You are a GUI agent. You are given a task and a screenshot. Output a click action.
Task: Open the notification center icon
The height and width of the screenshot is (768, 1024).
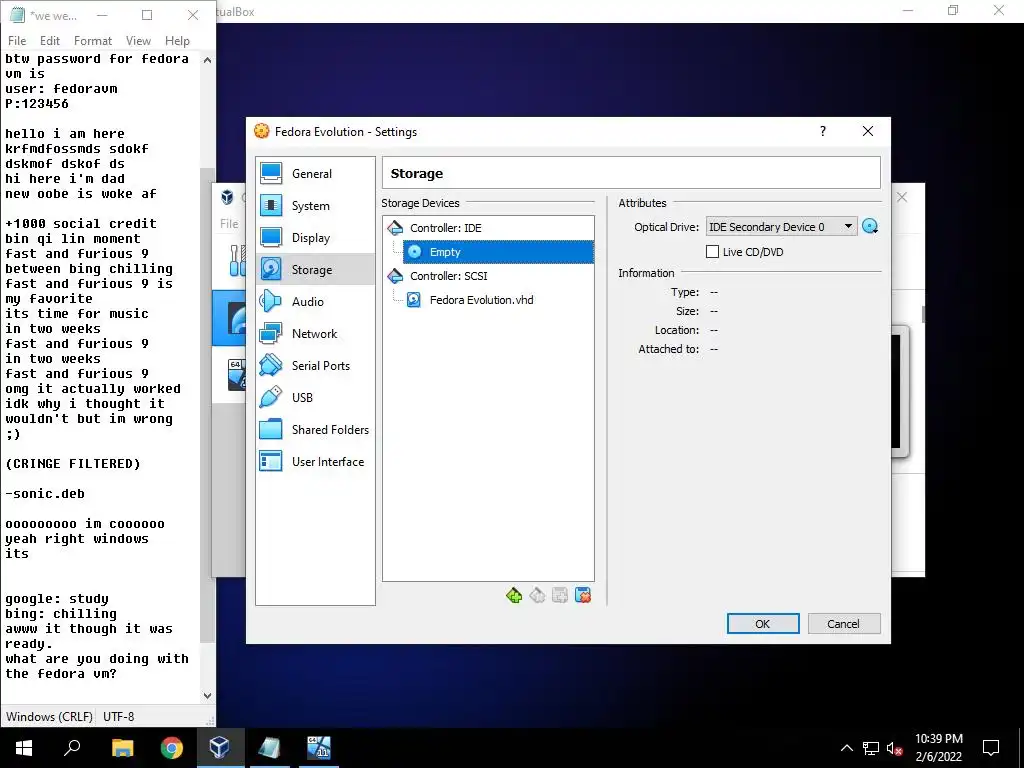pyautogui.click(x=991, y=748)
